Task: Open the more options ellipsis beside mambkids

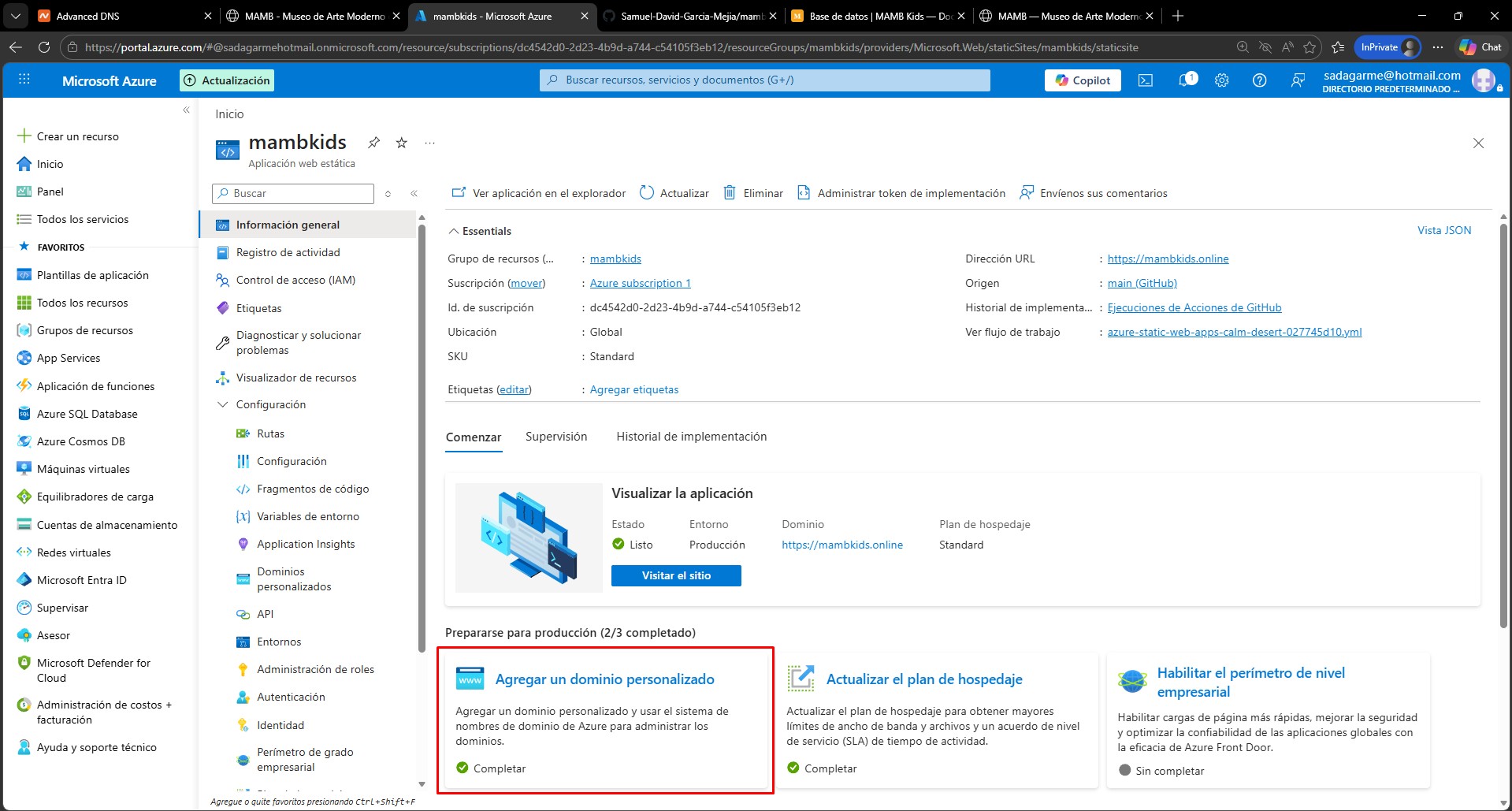Action: click(x=429, y=143)
